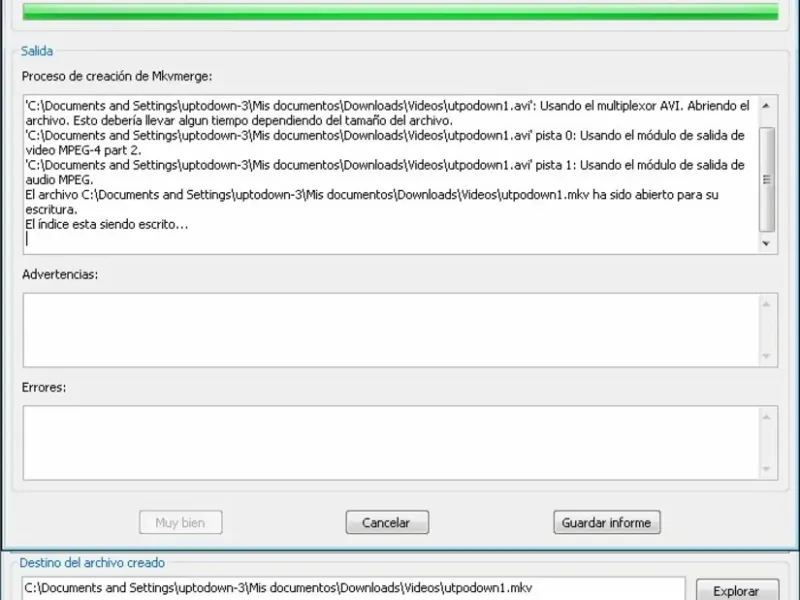Image resolution: width=800 pixels, height=600 pixels.
Task: Click the 'Proceso de creación de Mkvmerge:' label
Action: 117,77
